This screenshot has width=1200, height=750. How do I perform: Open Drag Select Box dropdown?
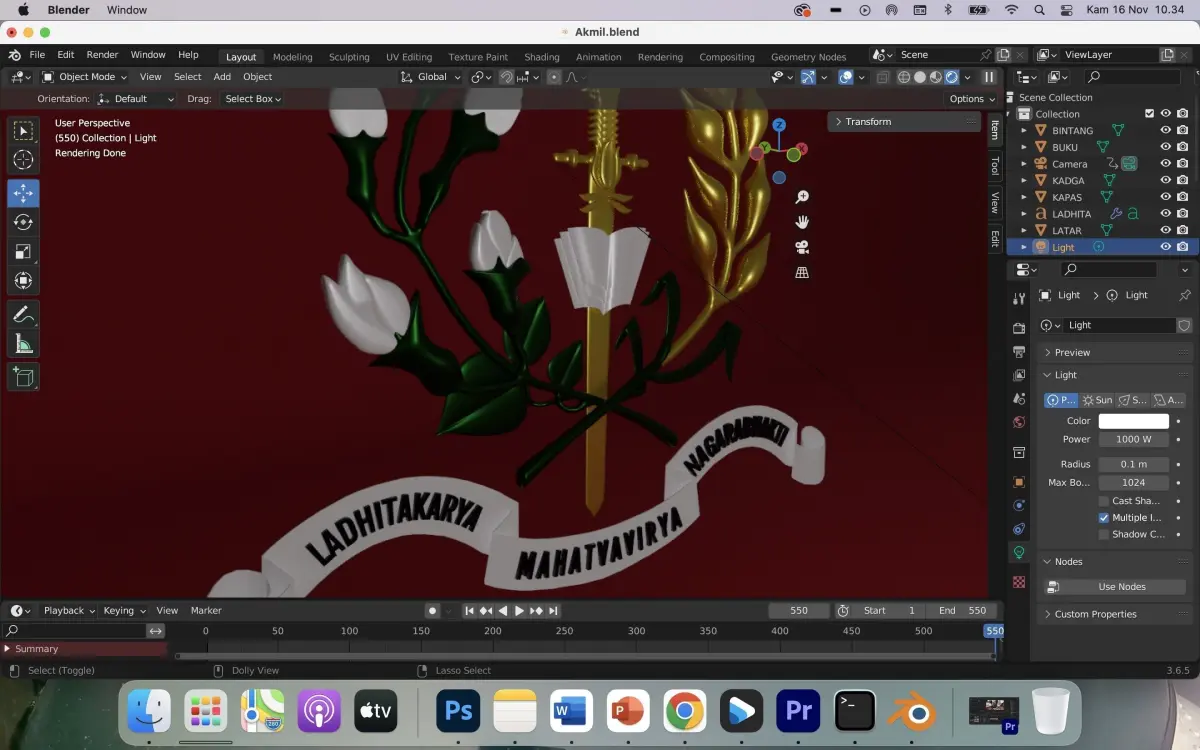pyautogui.click(x=252, y=99)
